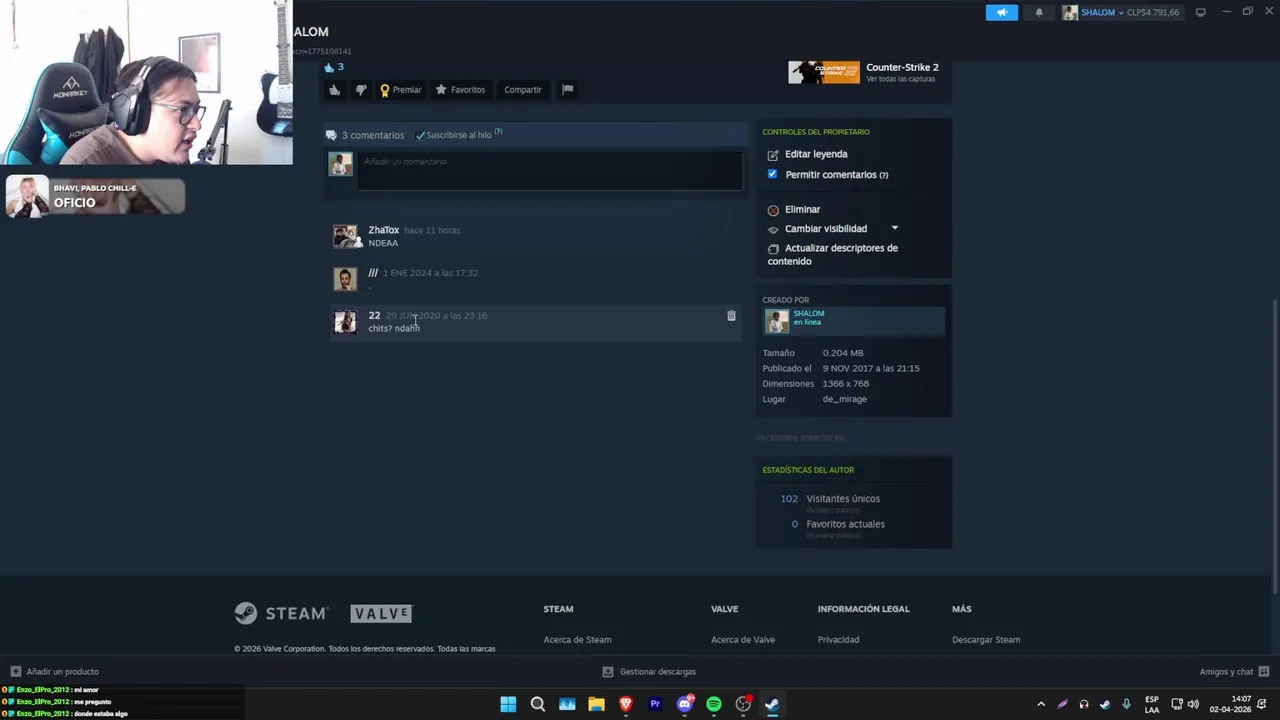Open SHALOM creator profile card
Image resolution: width=1280 pixels, height=720 pixels.
click(854, 320)
